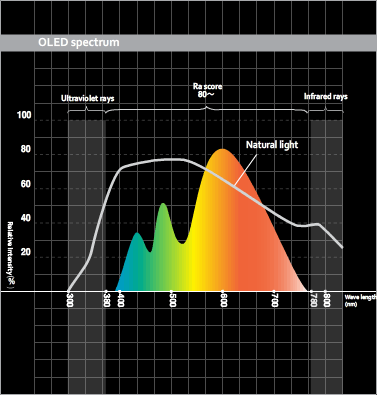This screenshot has height=395, width=377.
Task: Click the 'OLED spectrum' title text
Action: tap(78, 43)
